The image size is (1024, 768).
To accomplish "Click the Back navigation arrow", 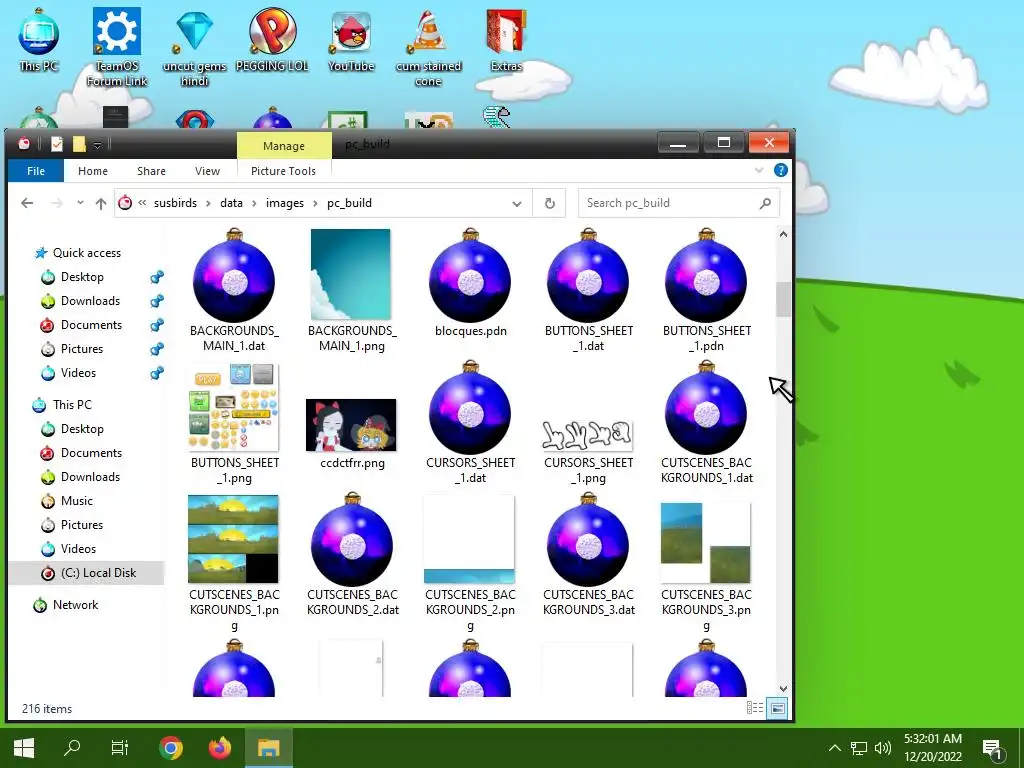I will [x=27, y=203].
